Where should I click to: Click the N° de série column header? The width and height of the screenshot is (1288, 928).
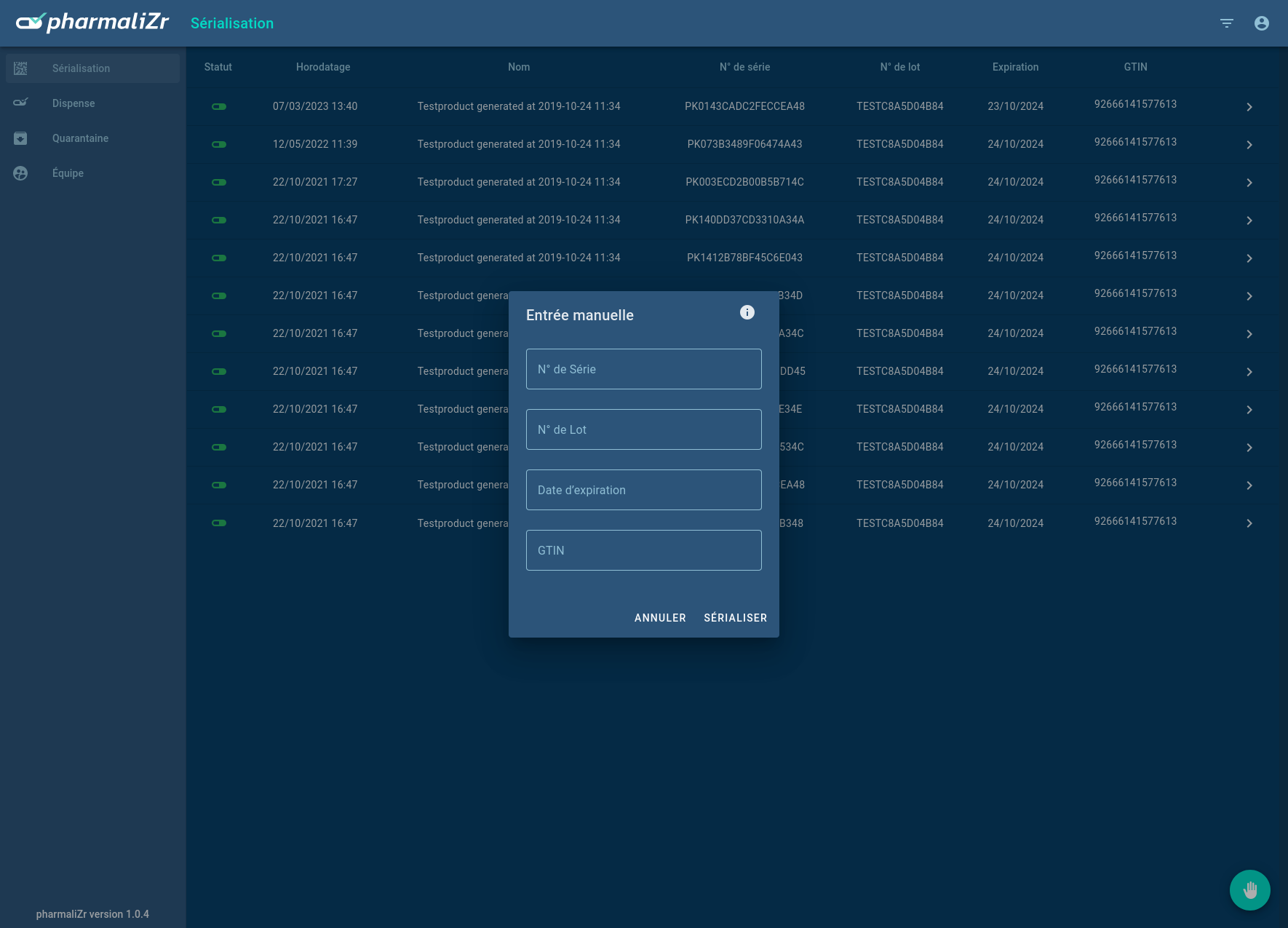pos(744,67)
